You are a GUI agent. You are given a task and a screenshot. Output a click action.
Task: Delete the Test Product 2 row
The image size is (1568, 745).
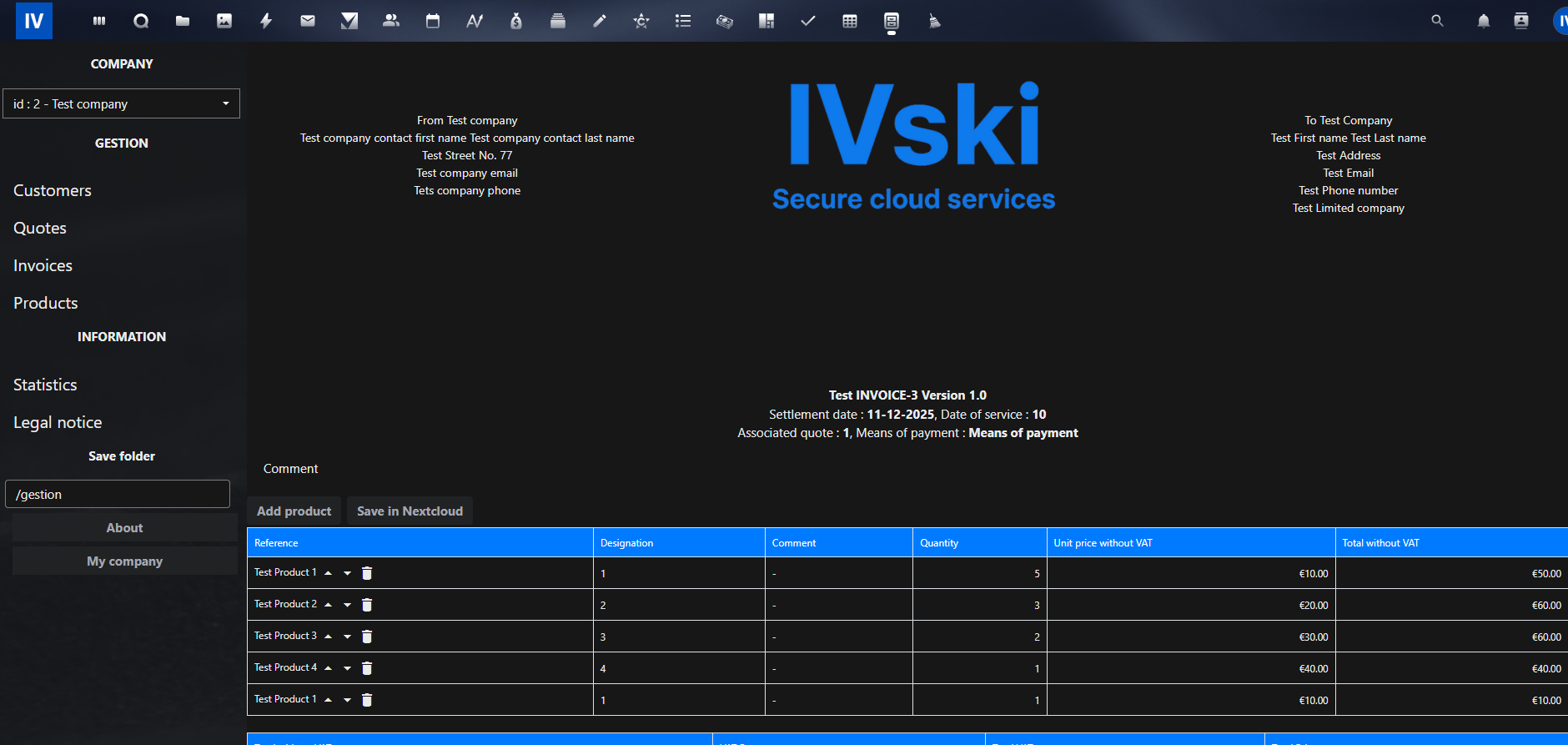(367, 605)
